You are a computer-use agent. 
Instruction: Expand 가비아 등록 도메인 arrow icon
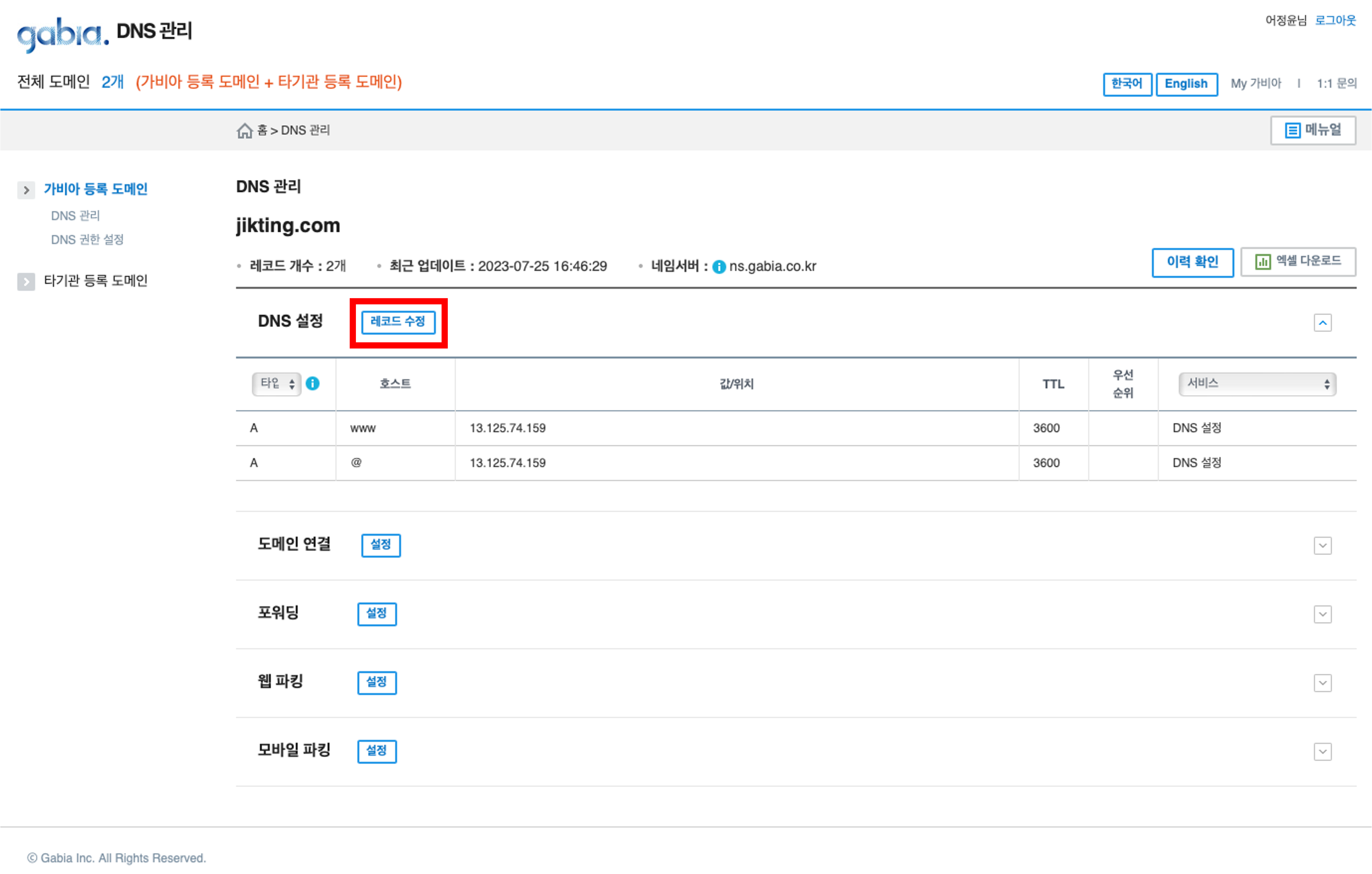pos(26,190)
